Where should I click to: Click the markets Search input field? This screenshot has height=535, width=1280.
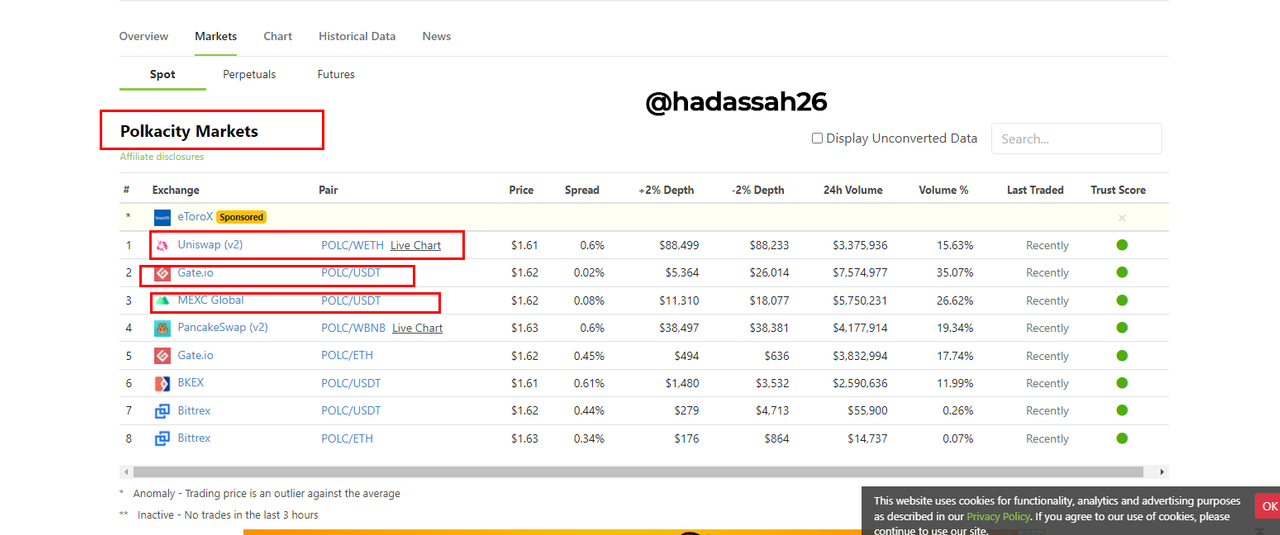pyautogui.click(x=1076, y=139)
